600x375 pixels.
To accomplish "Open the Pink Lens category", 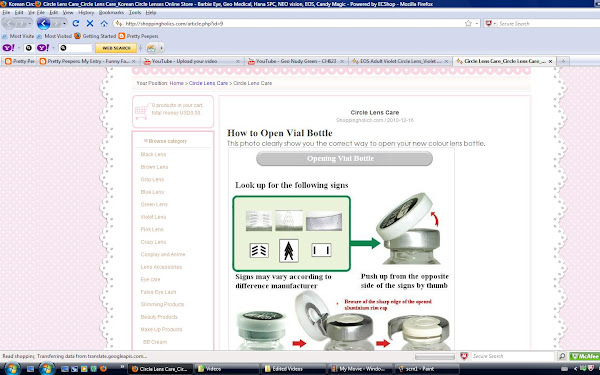I will (x=152, y=230).
